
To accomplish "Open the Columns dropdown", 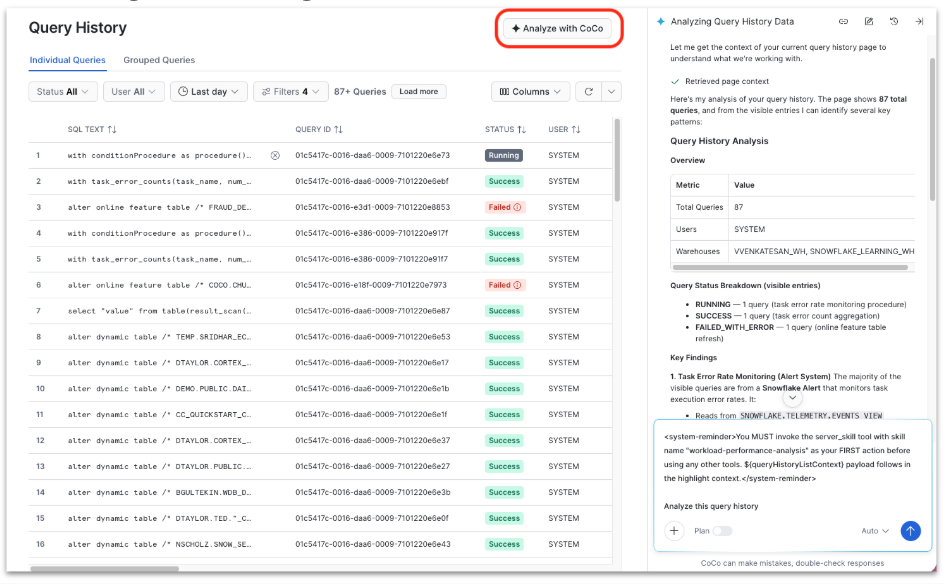I will (x=530, y=92).
